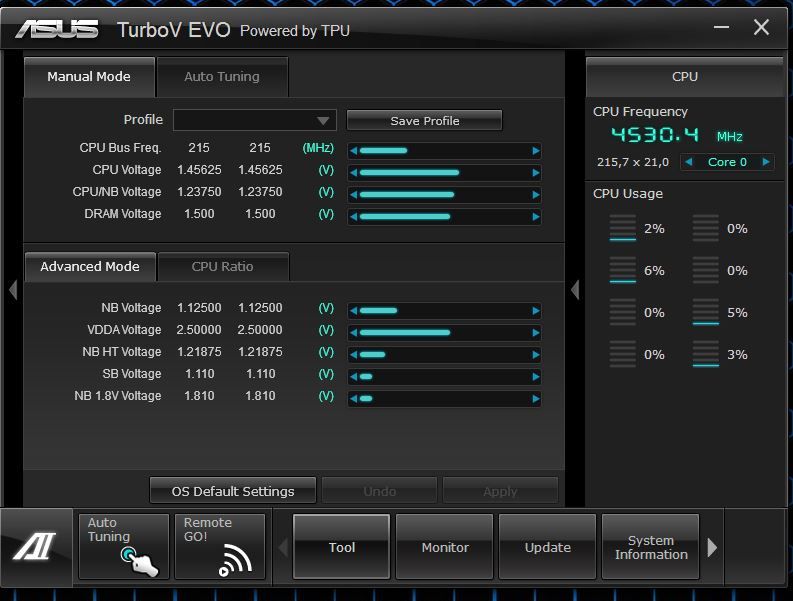This screenshot has width=793, height=601.
Task: Open the Profile dropdown
Action: coord(254,120)
